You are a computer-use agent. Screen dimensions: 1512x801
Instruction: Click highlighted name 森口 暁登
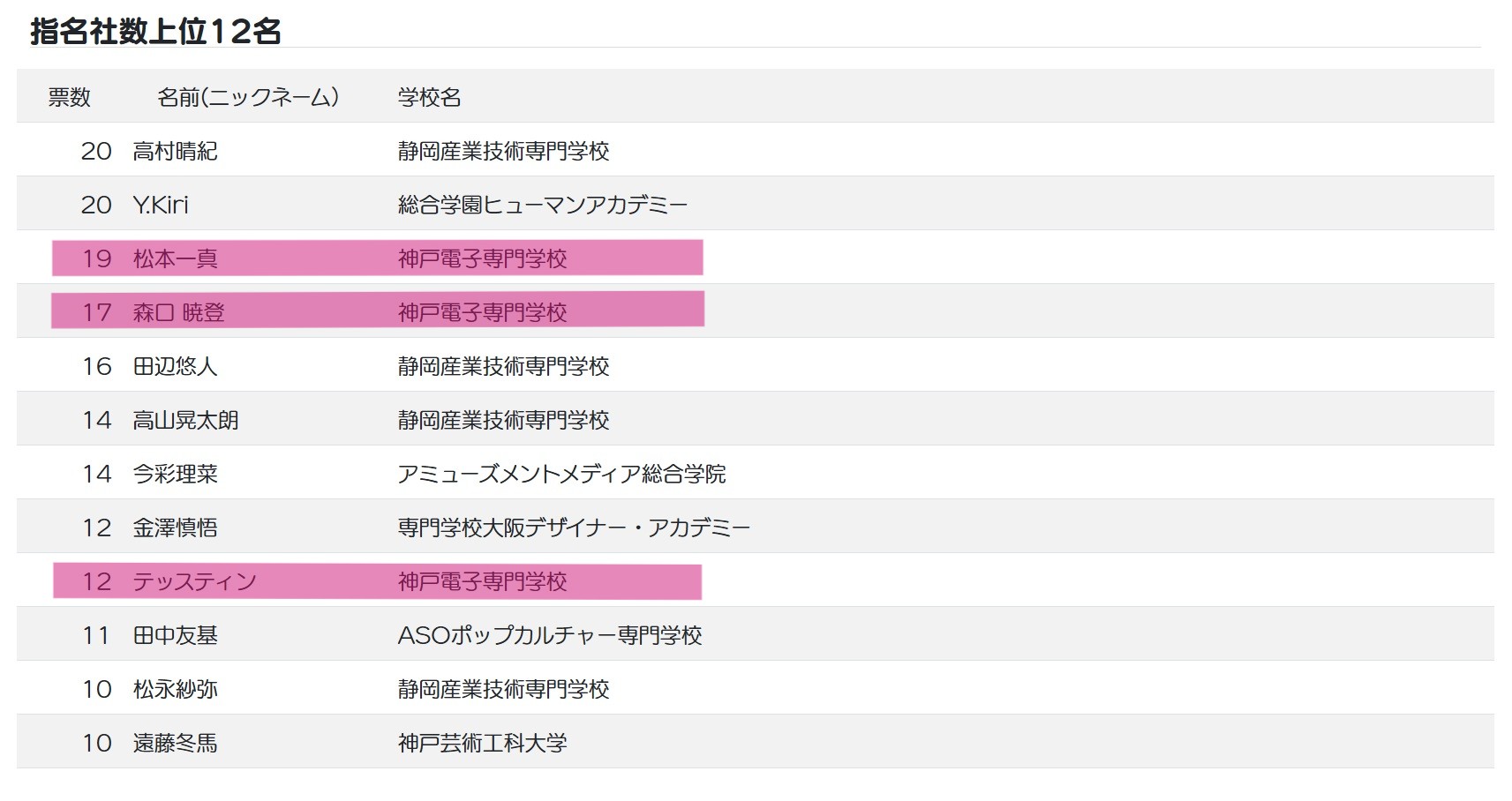178,312
